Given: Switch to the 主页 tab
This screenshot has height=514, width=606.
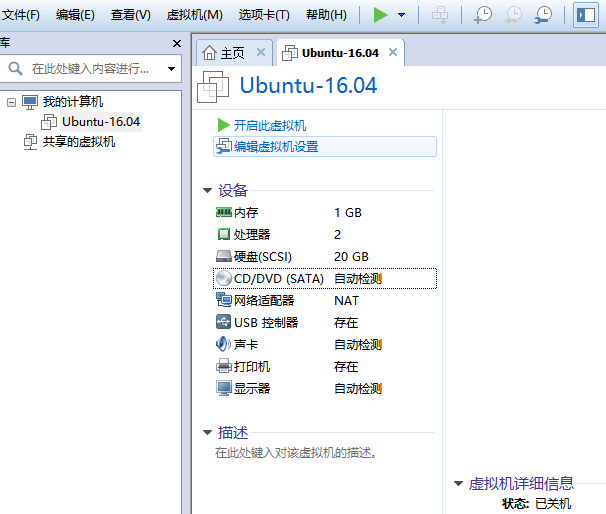Looking at the screenshot, I should point(232,53).
